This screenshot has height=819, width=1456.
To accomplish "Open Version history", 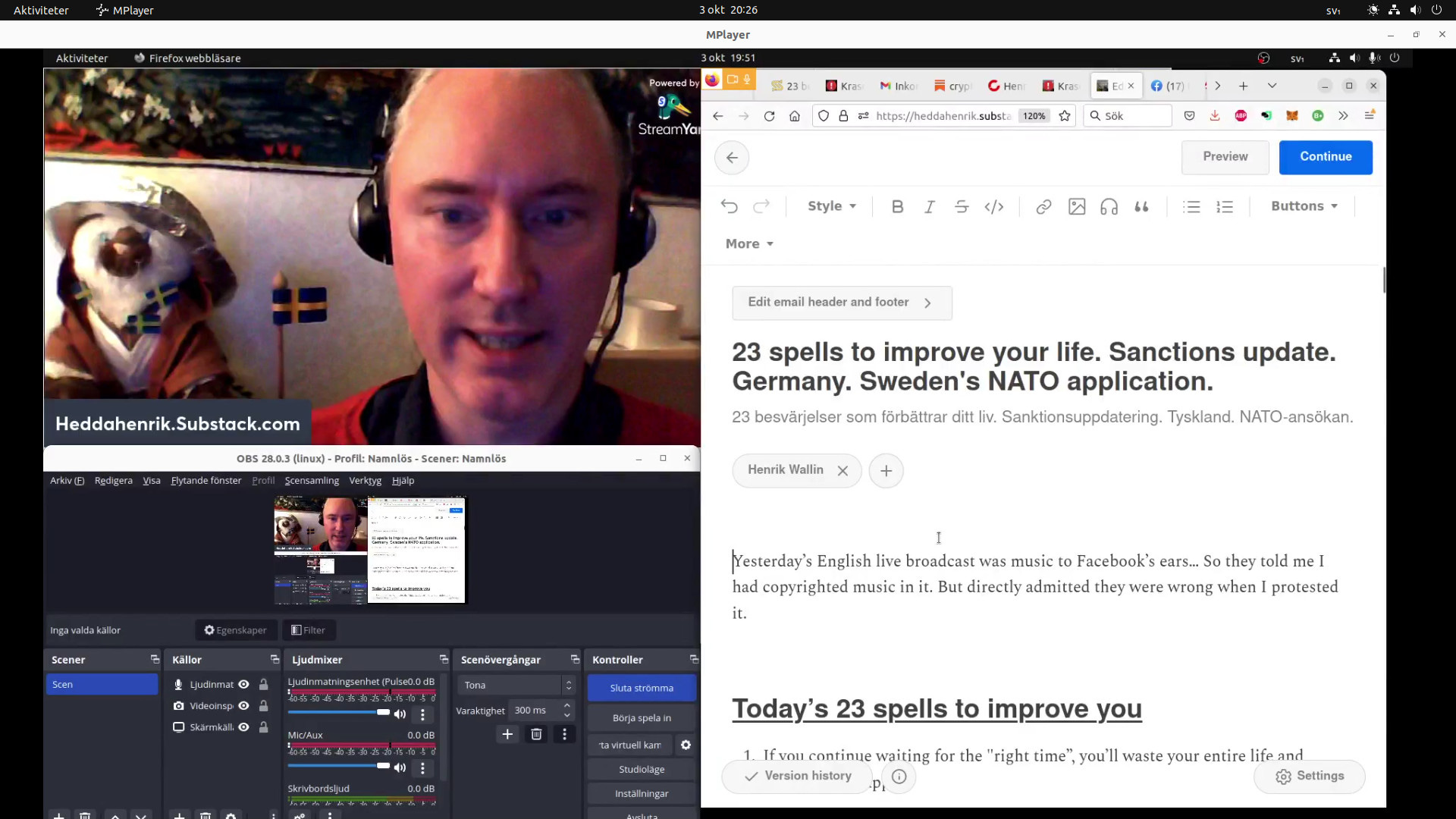I will (797, 777).
